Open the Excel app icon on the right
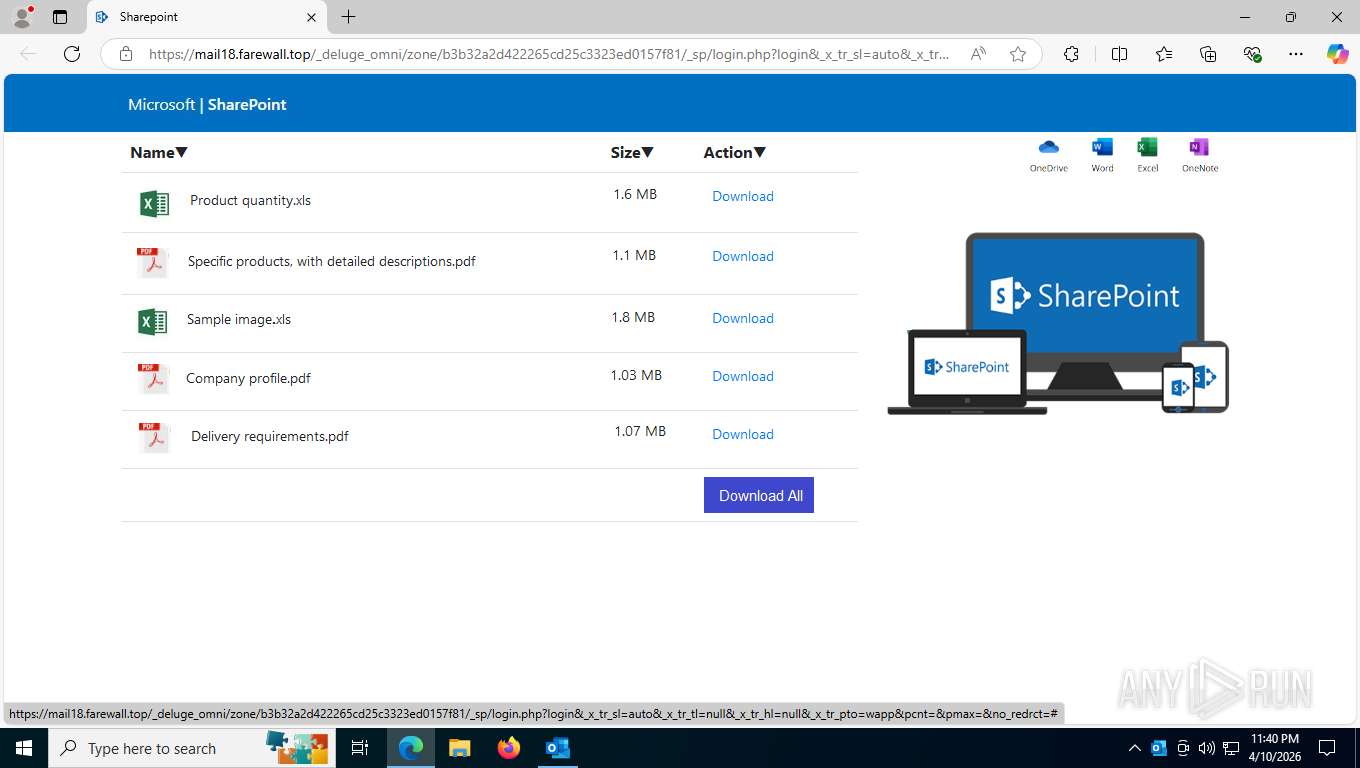Viewport: 1360px width, 768px height. point(1147,155)
